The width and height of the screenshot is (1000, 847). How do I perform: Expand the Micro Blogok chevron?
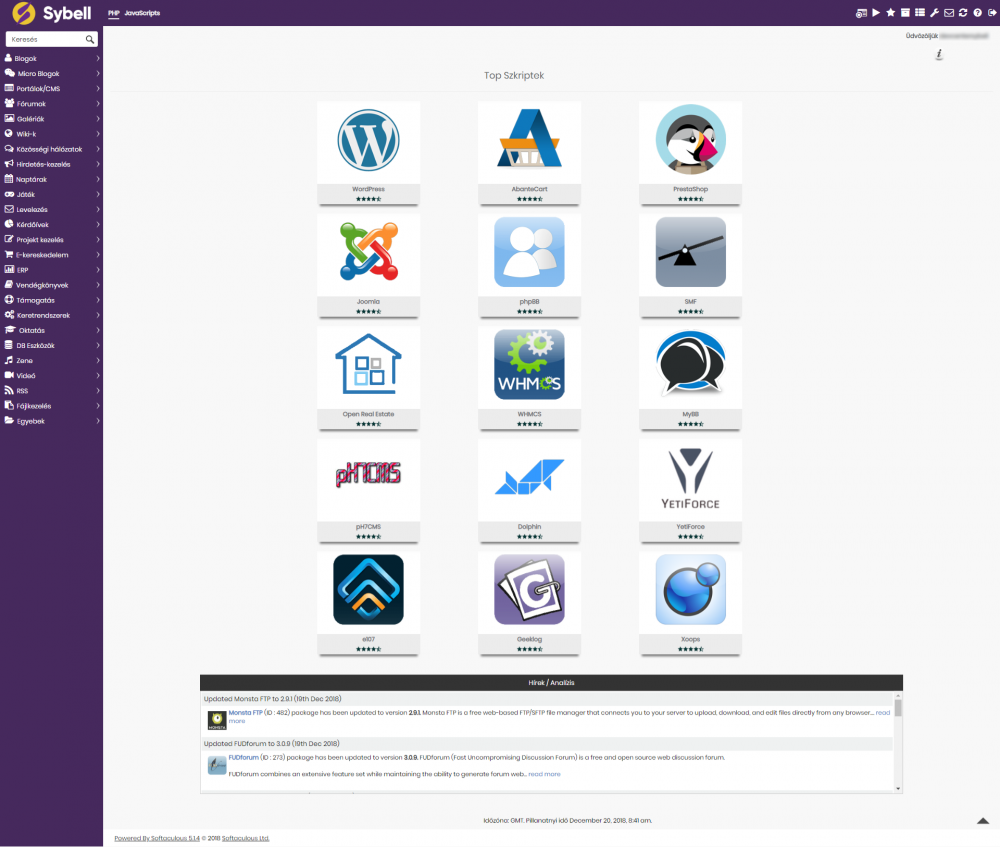(x=98, y=73)
